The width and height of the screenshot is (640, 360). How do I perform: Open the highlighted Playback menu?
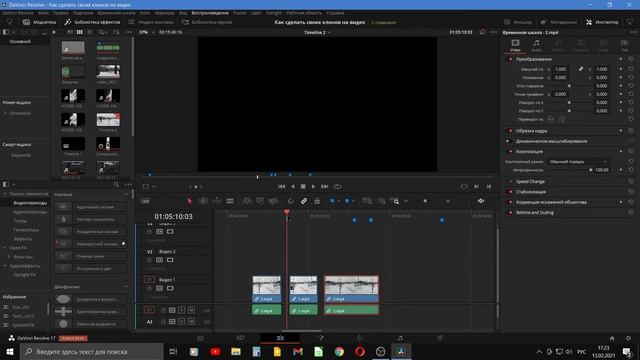tap(210, 13)
